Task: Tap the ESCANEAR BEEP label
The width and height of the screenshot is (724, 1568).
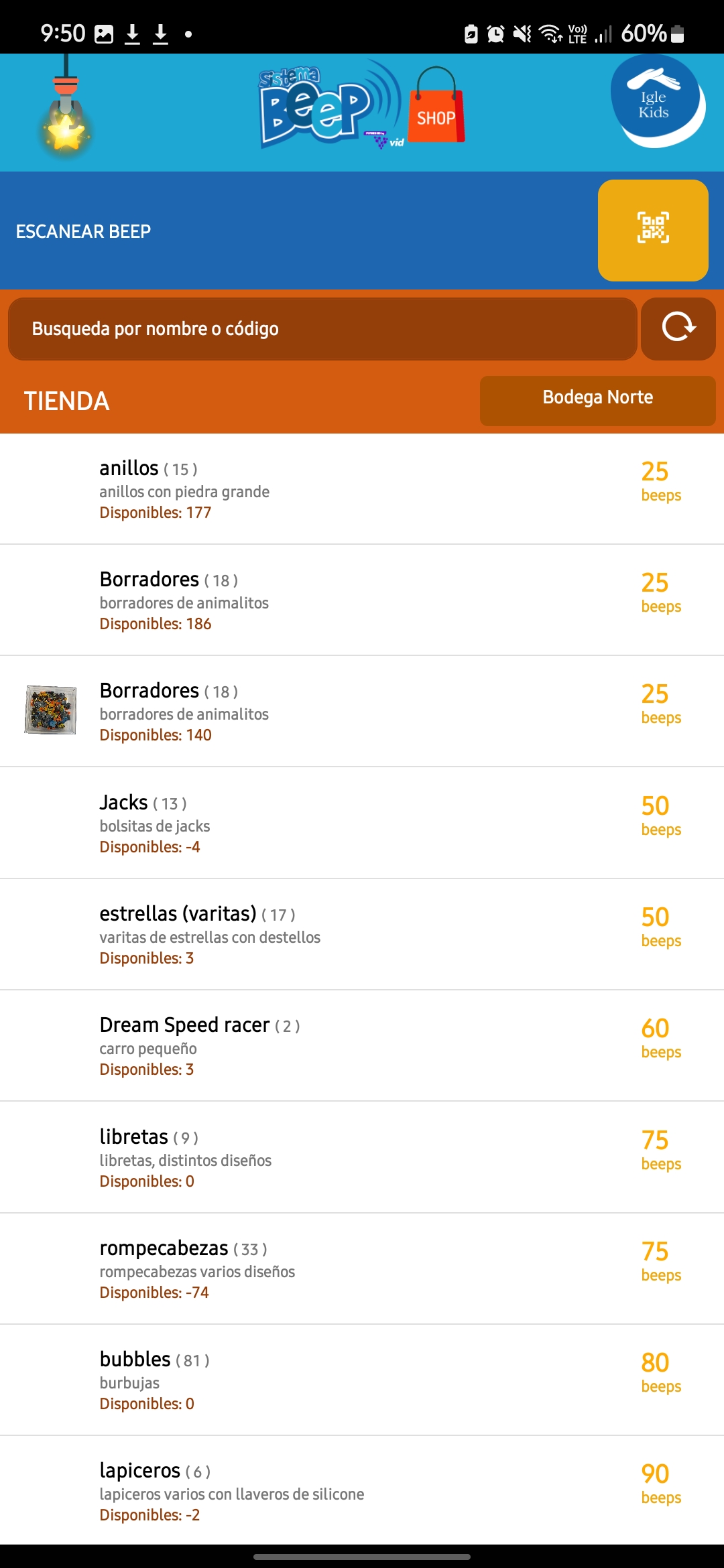Action: click(83, 231)
